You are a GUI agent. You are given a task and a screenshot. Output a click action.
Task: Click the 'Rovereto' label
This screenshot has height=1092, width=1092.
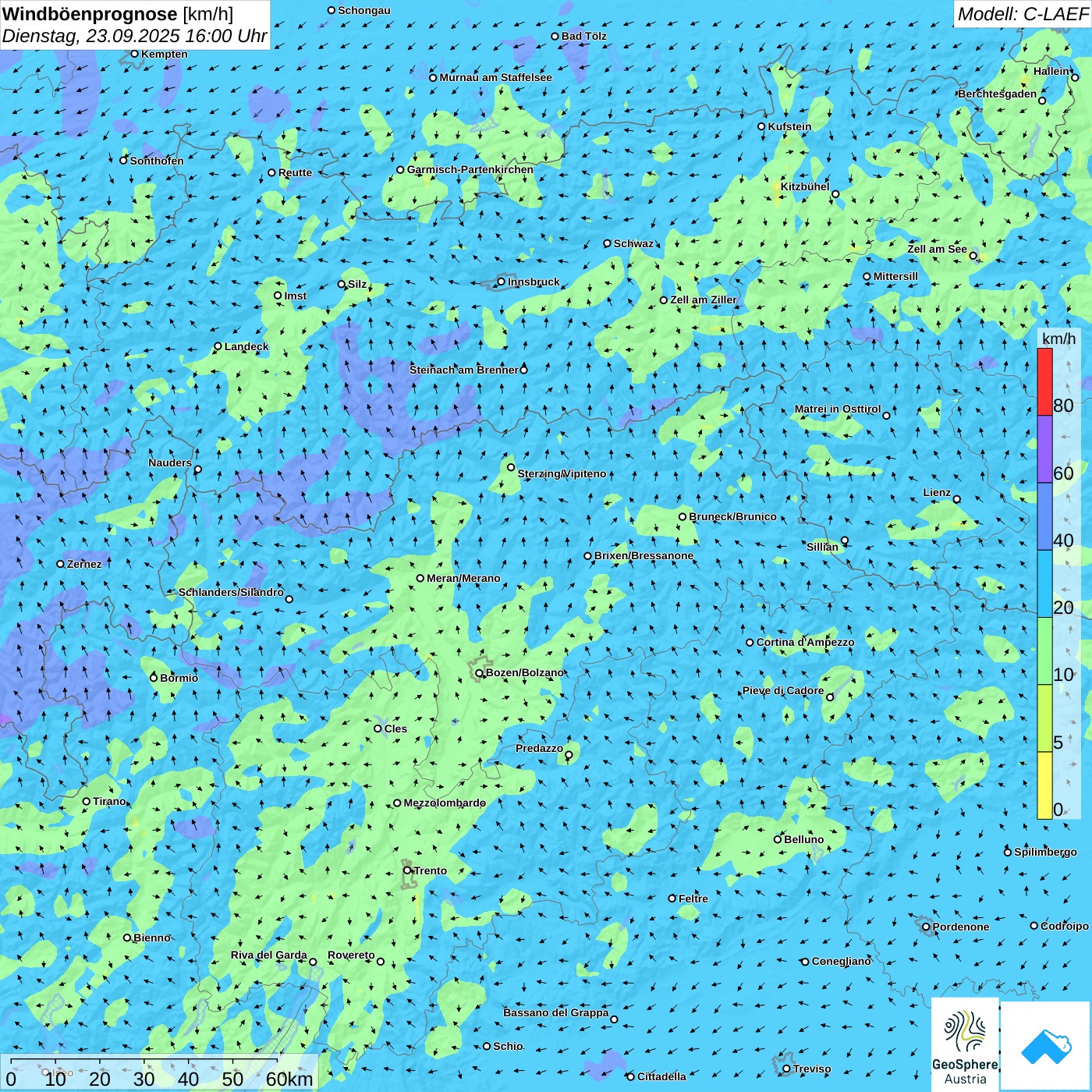(x=351, y=955)
